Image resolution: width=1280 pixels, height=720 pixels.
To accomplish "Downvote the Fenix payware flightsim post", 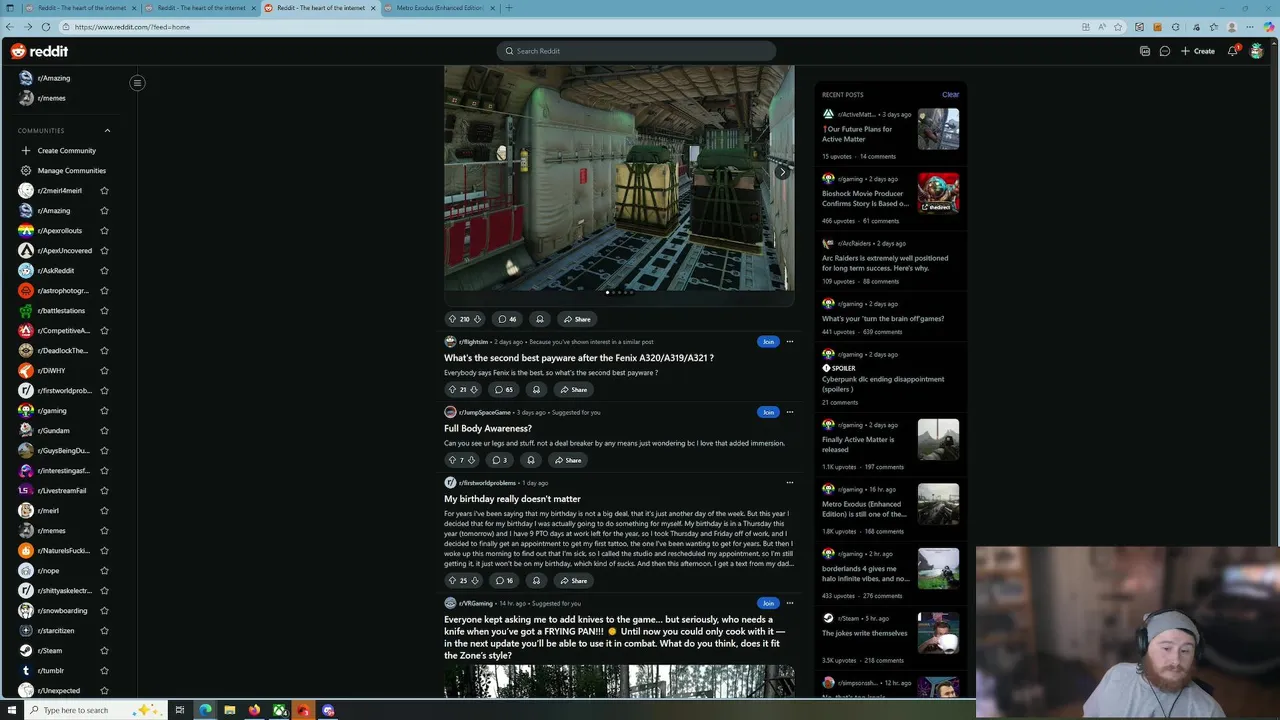I will pyautogui.click(x=474, y=390).
